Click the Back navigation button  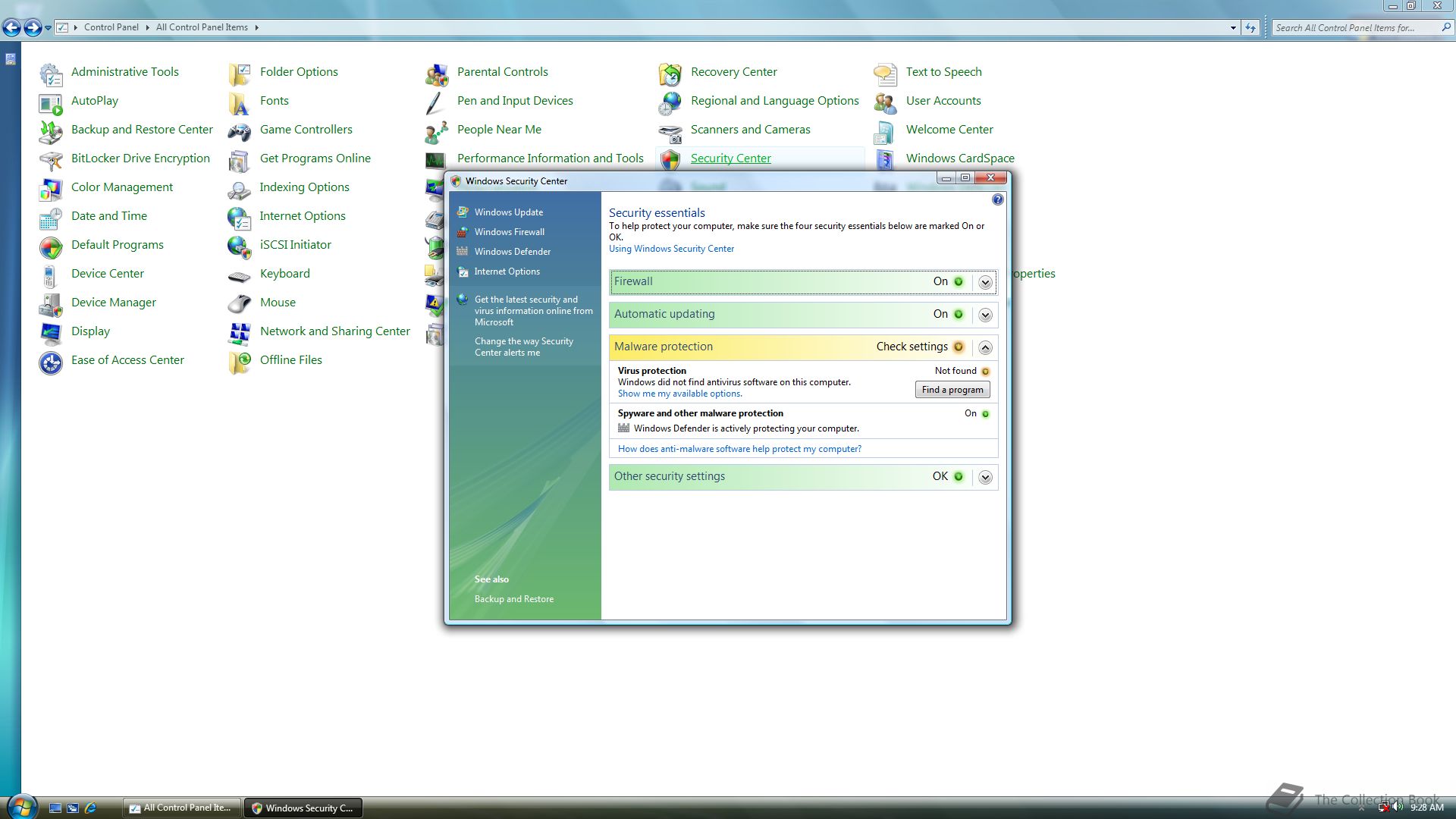point(11,28)
